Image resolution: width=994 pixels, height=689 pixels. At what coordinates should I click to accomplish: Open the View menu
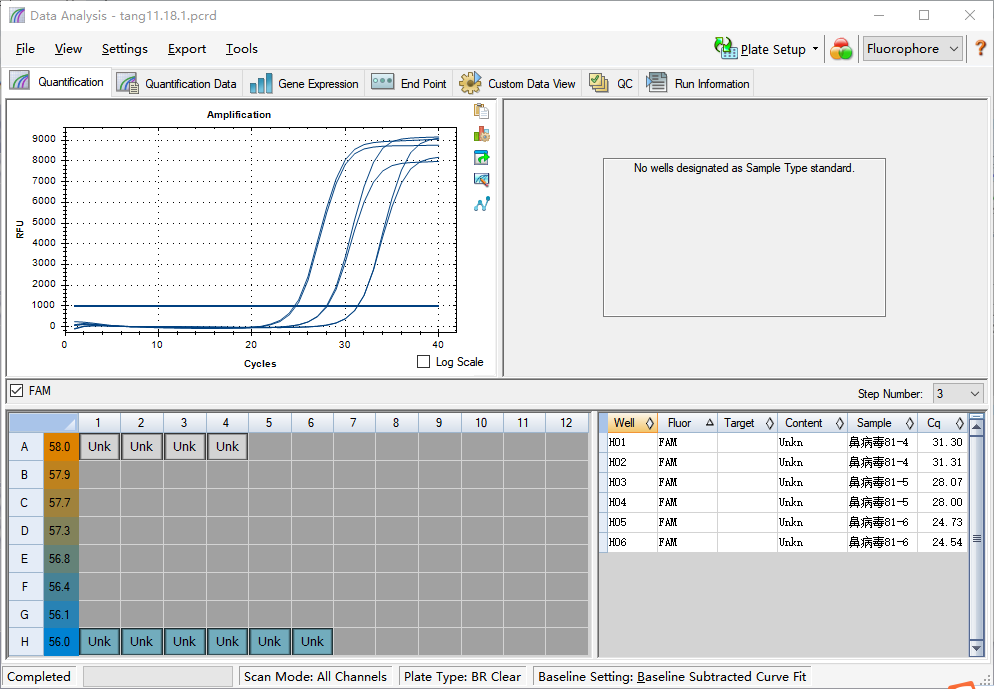tap(68, 49)
